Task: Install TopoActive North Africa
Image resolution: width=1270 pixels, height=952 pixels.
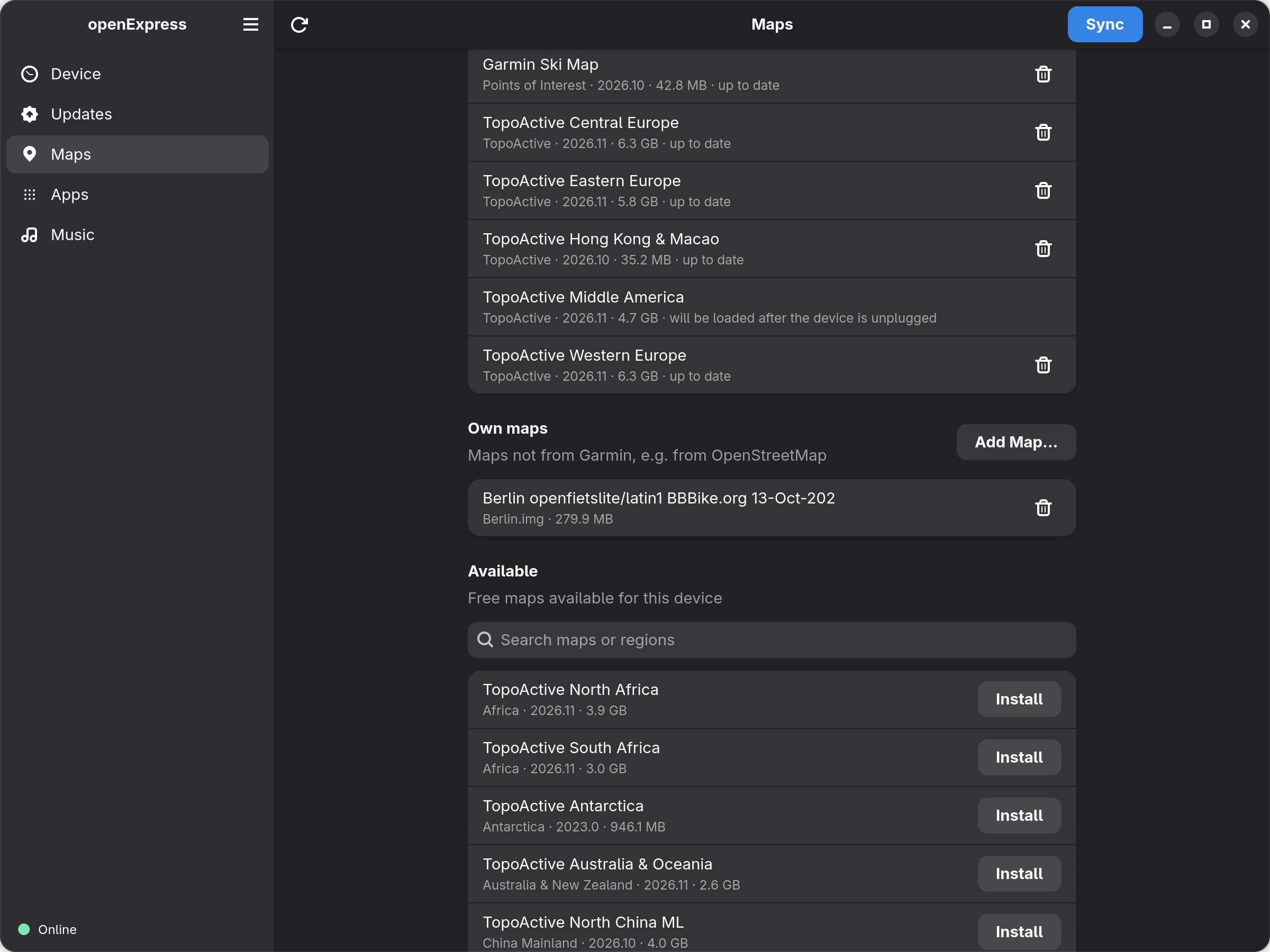Action: [1019, 699]
